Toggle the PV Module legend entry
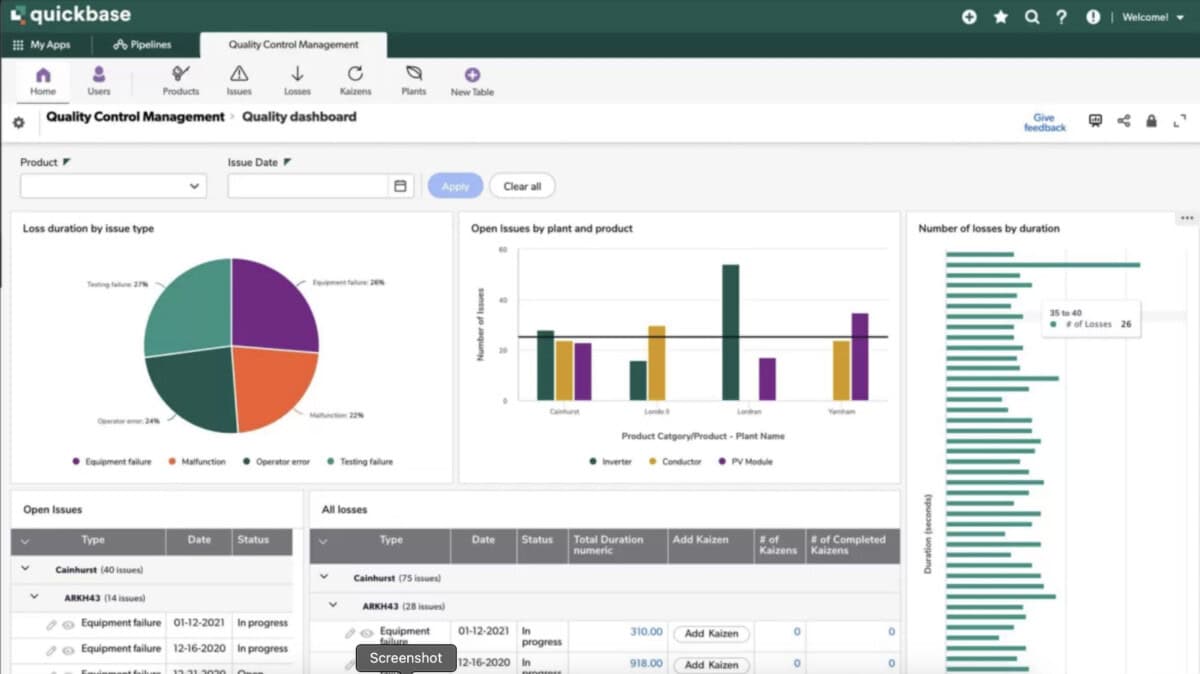 (x=745, y=462)
